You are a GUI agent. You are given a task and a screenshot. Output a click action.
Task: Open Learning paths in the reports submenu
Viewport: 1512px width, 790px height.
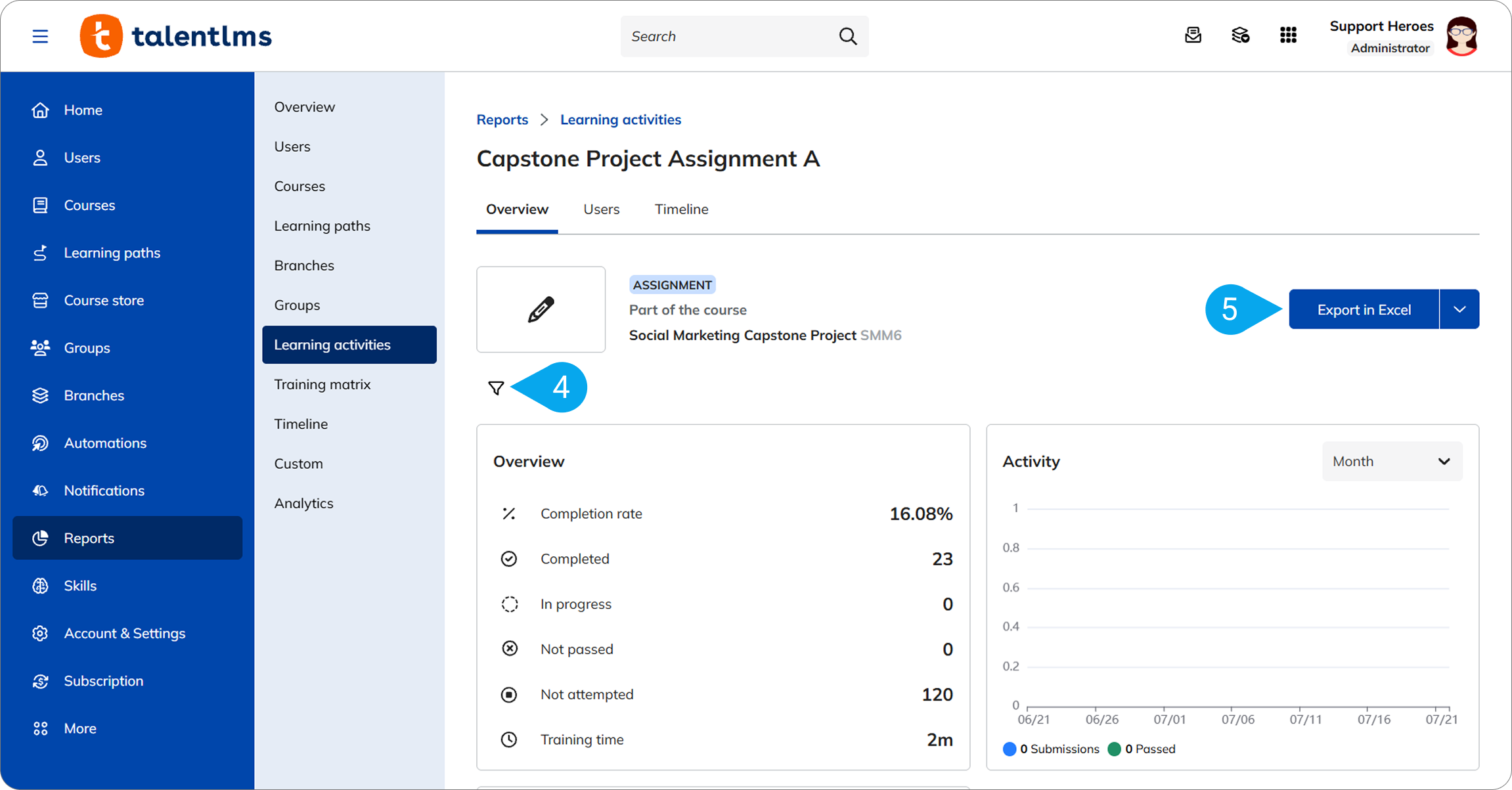[322, 226]
